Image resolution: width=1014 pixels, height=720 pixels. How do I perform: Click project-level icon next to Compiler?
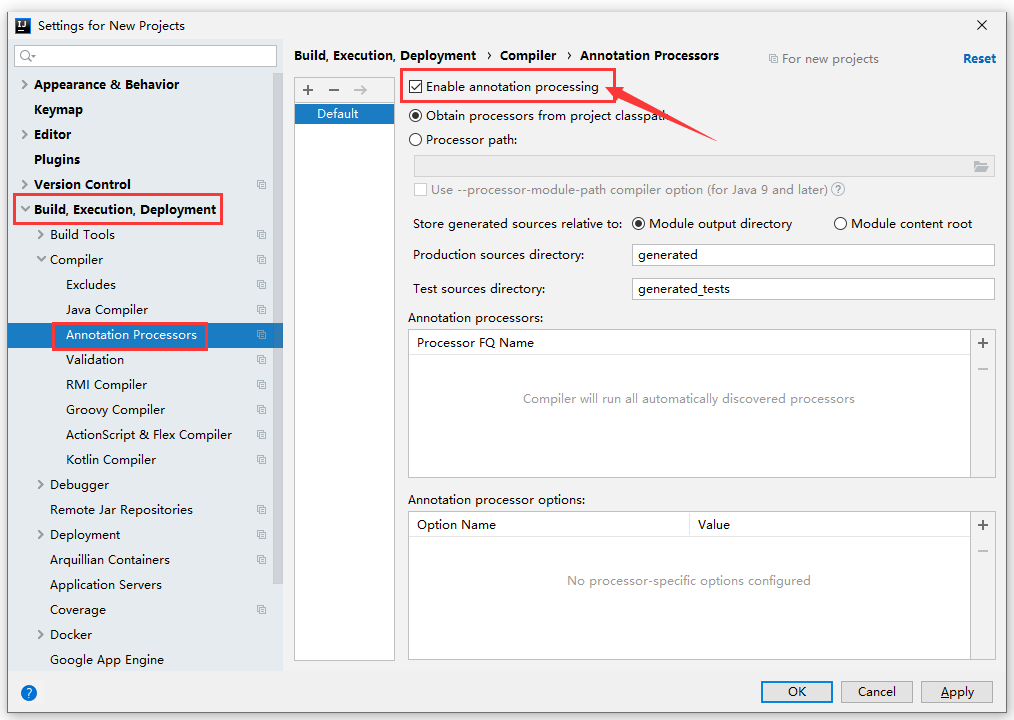click(x=261, y=260)
